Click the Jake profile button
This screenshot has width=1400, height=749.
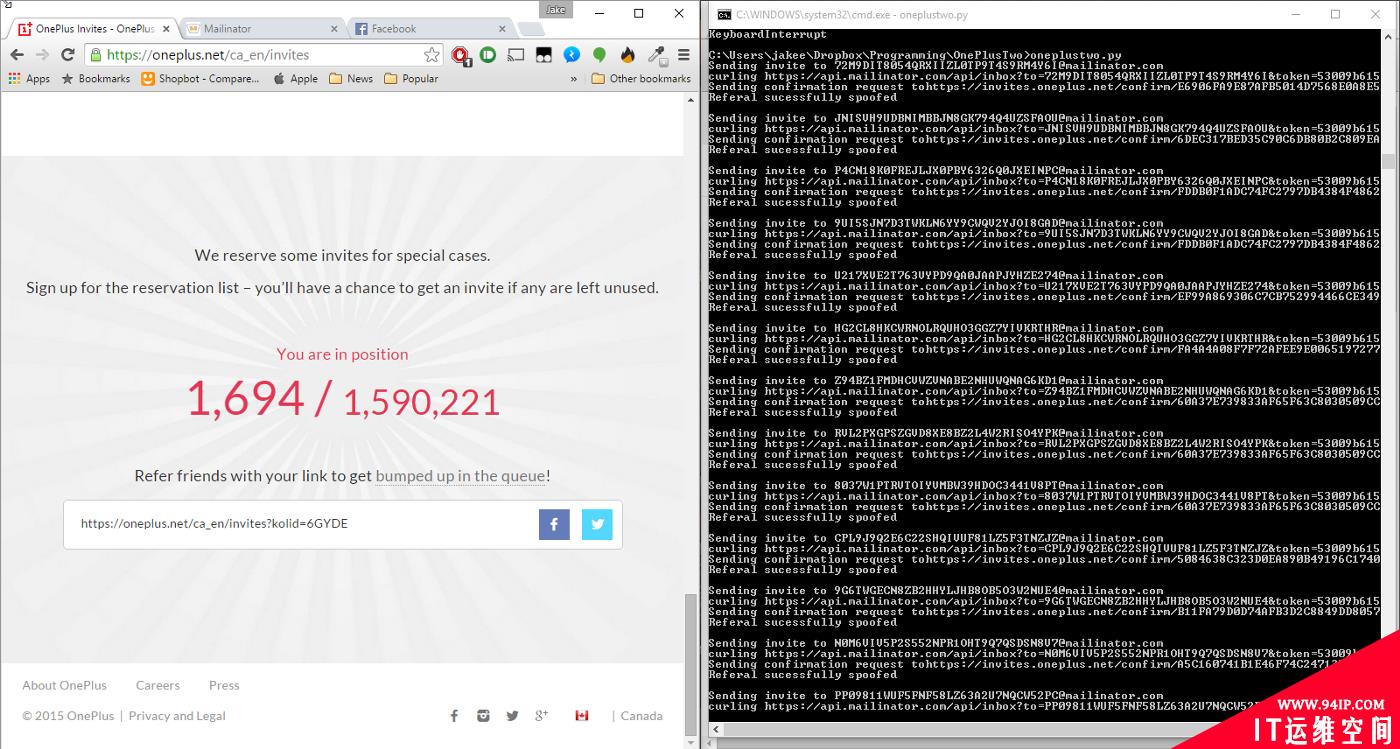coord(555,9)
